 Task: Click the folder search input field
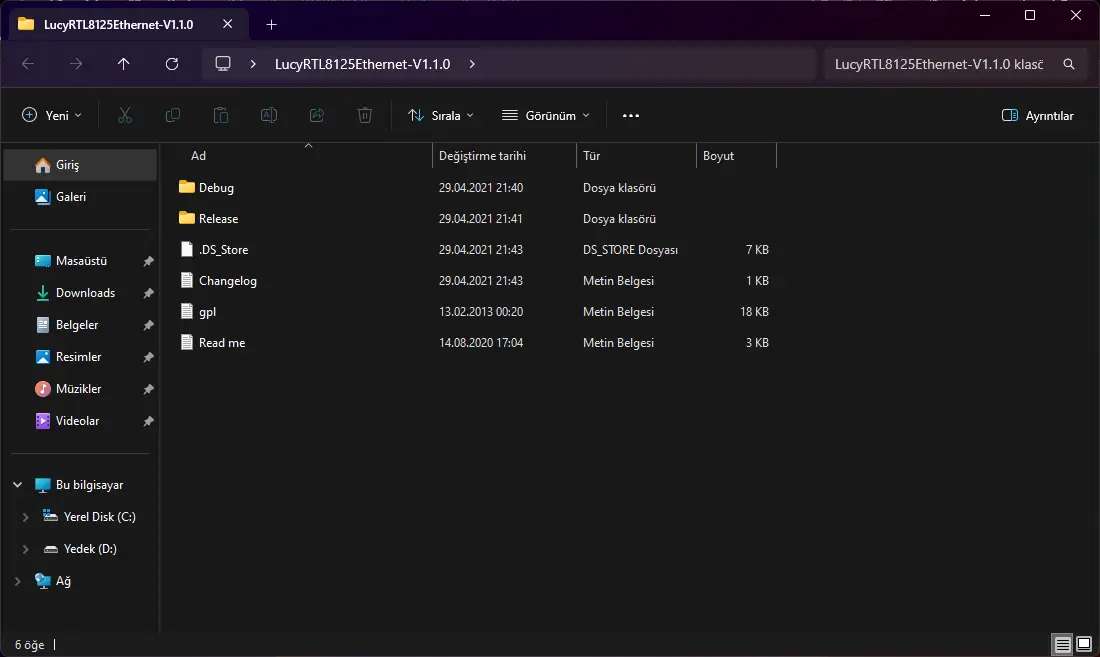pos(939,64)
